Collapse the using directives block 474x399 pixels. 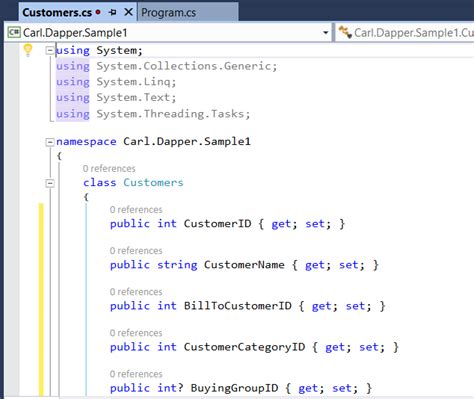[49, 51]
